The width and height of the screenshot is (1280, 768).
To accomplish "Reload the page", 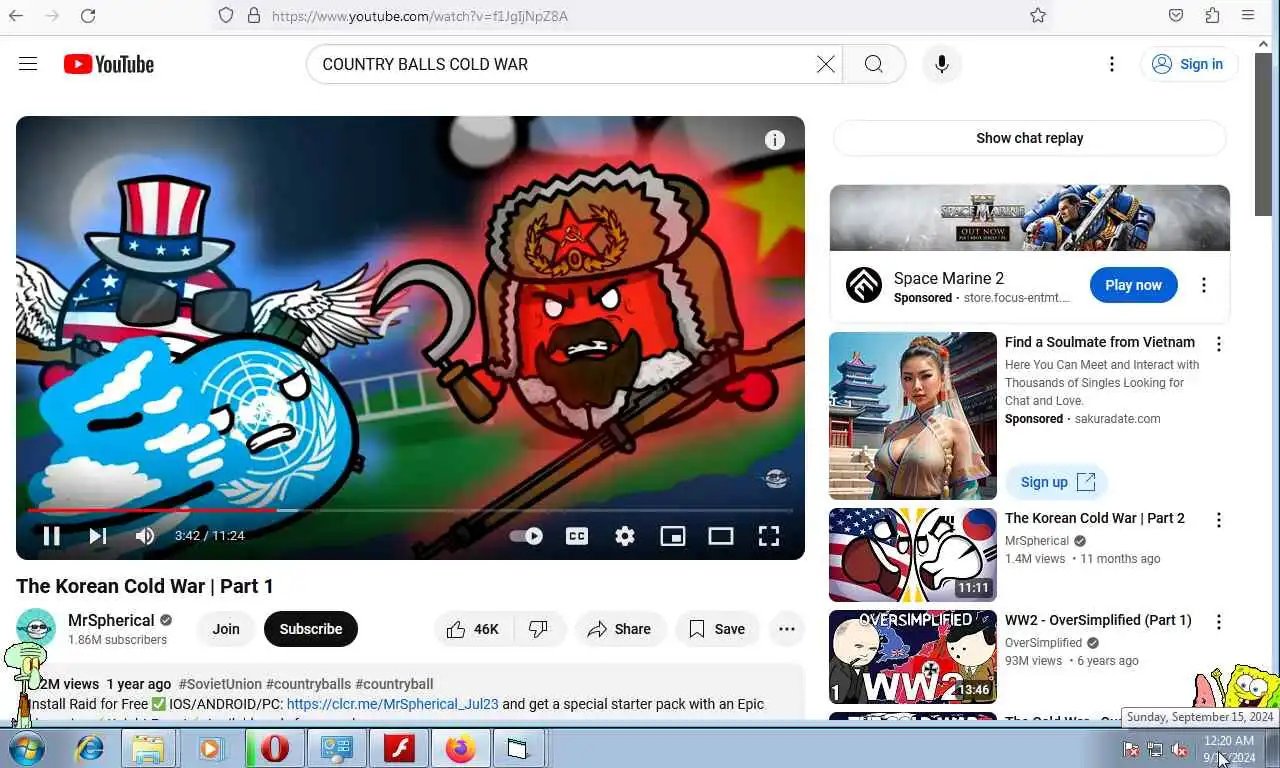I will click(x=88, y=15).
